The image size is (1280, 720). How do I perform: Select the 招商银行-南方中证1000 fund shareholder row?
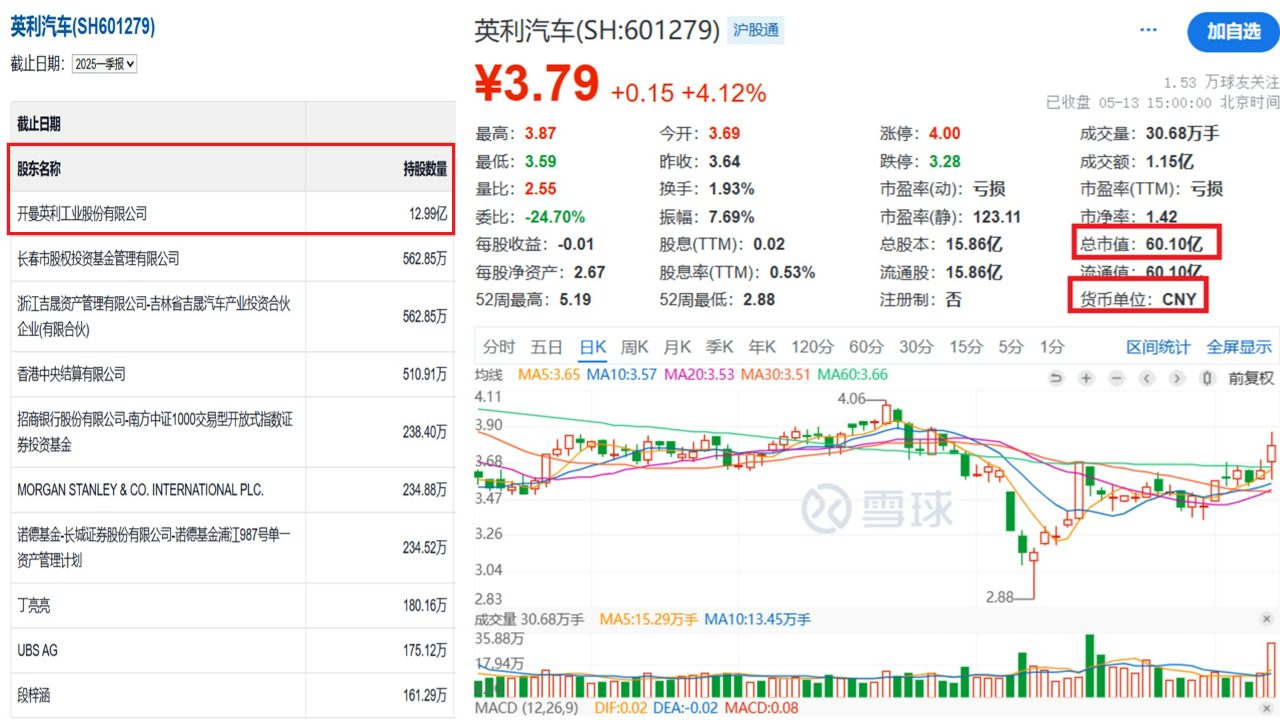click(x=232, y=432)
